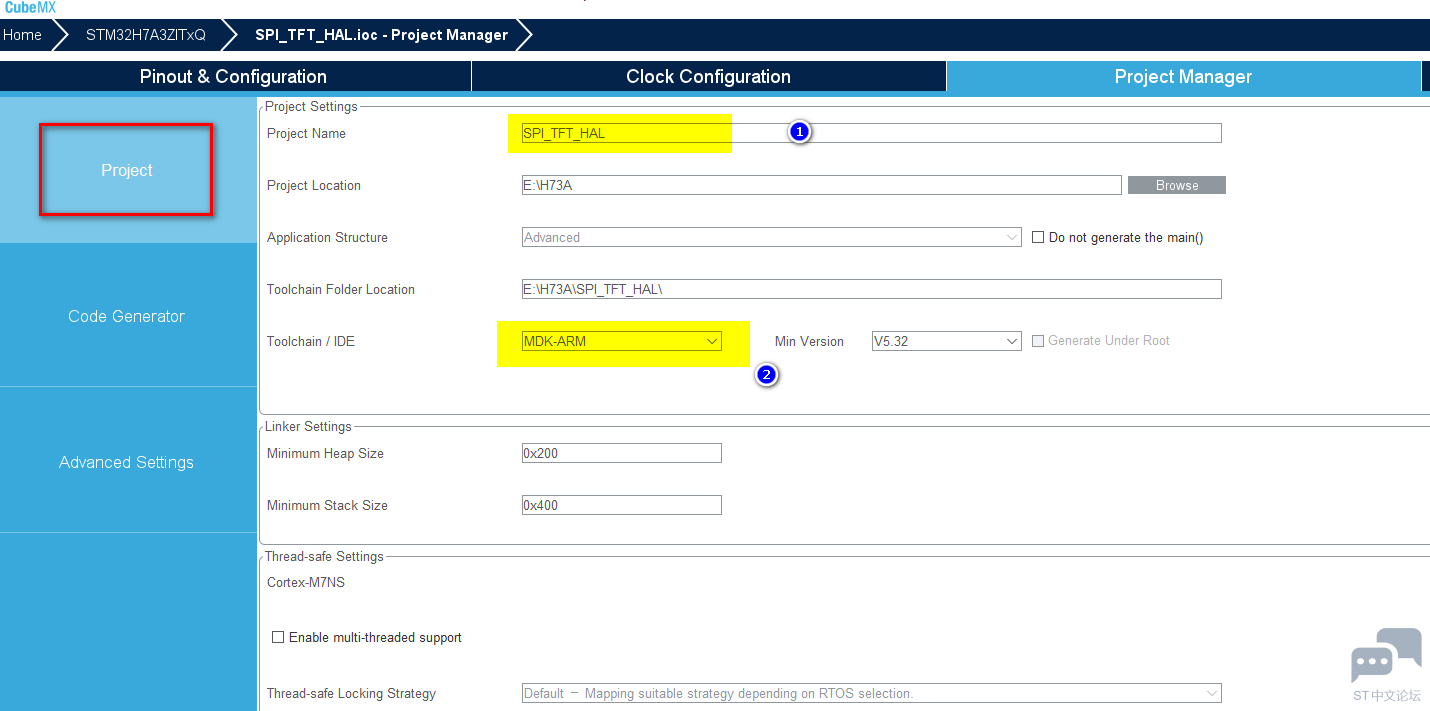This screenshot has width=1430, height=711.
Task: Click the STM32H7A3ZITxQ breadcrumb
Action: (146, 35)
